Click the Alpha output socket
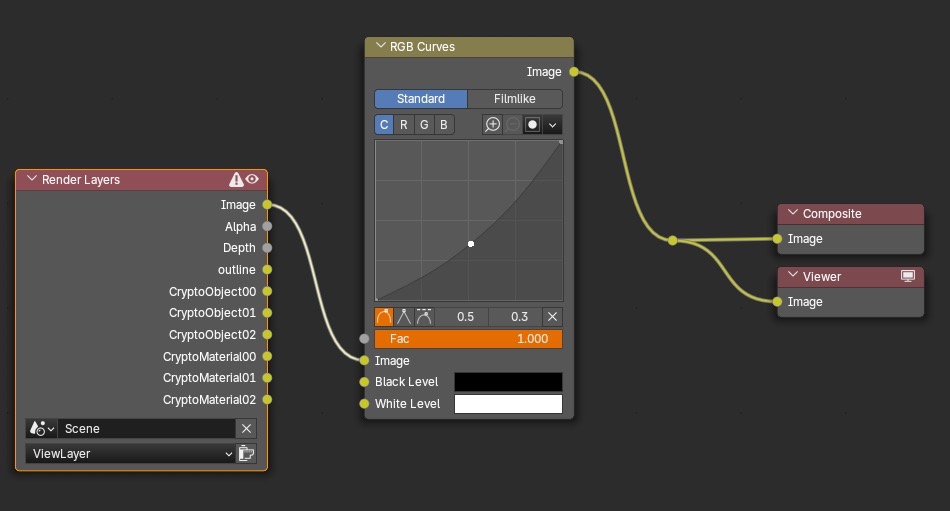Image resolution: width=950 pixels, height=511 pixels. tap(267, 226)
